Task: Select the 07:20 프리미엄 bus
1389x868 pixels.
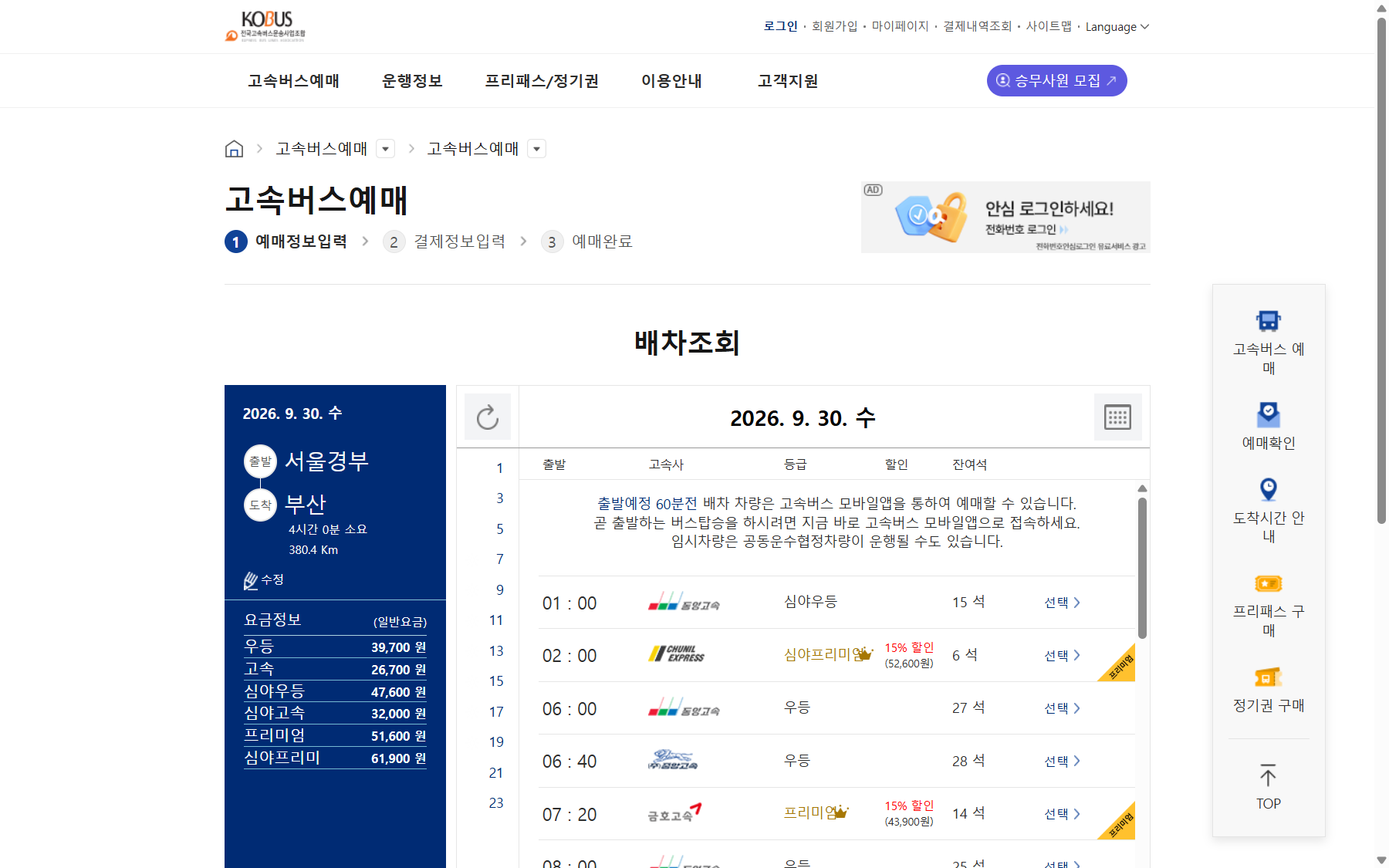Action: [1062, 814]
